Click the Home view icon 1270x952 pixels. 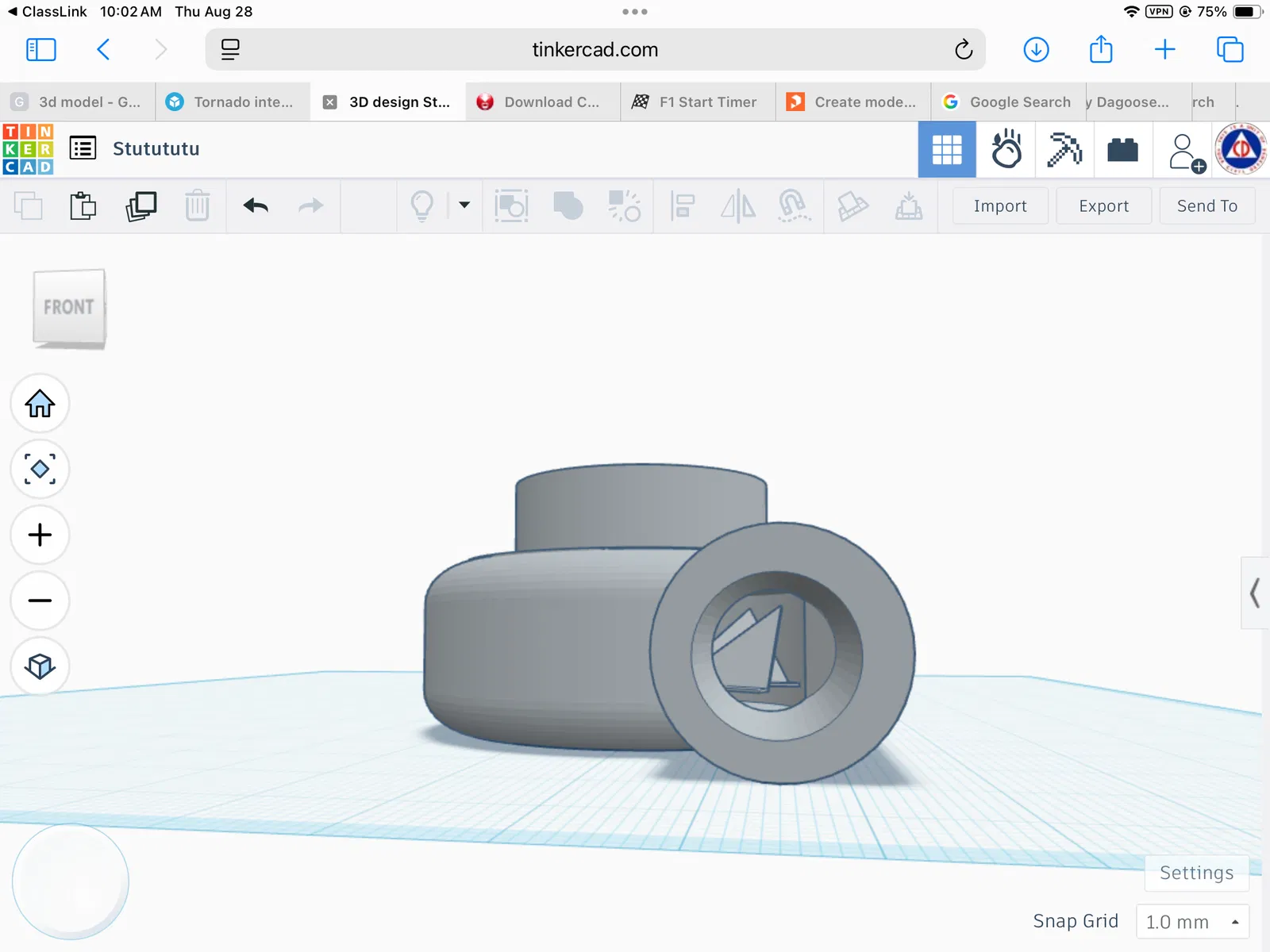point(40,404)
